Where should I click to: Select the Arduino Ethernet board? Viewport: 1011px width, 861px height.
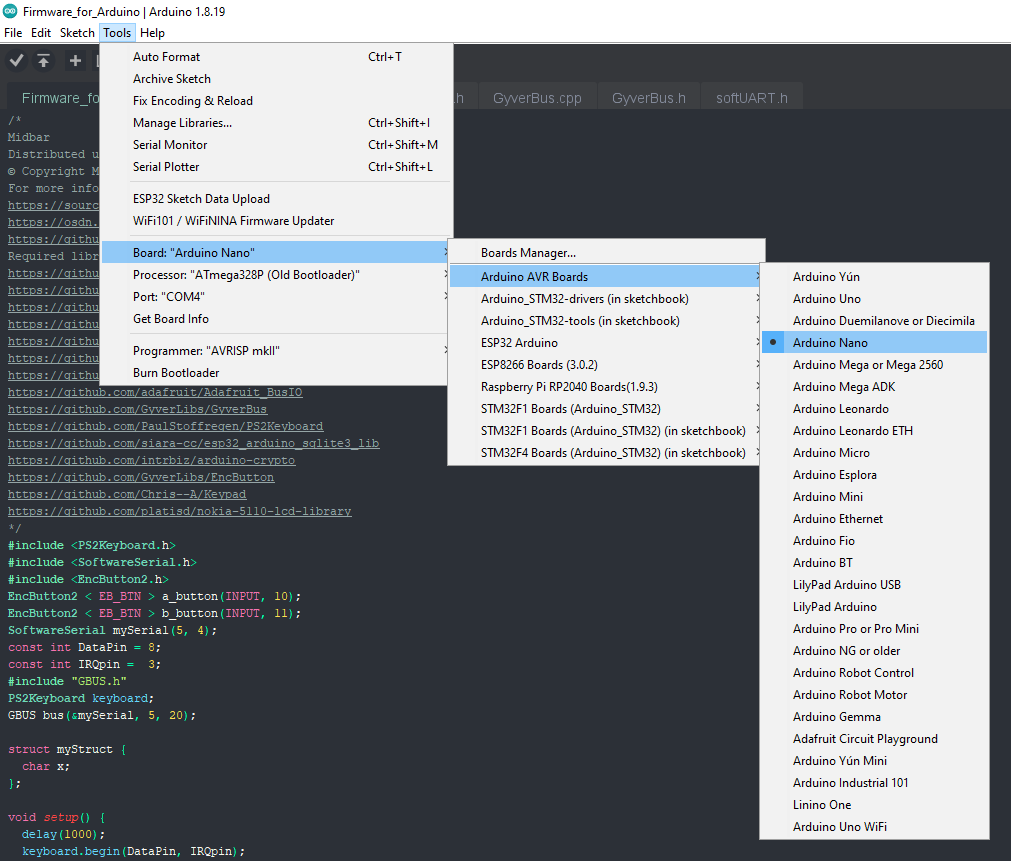tap(874, 519)
